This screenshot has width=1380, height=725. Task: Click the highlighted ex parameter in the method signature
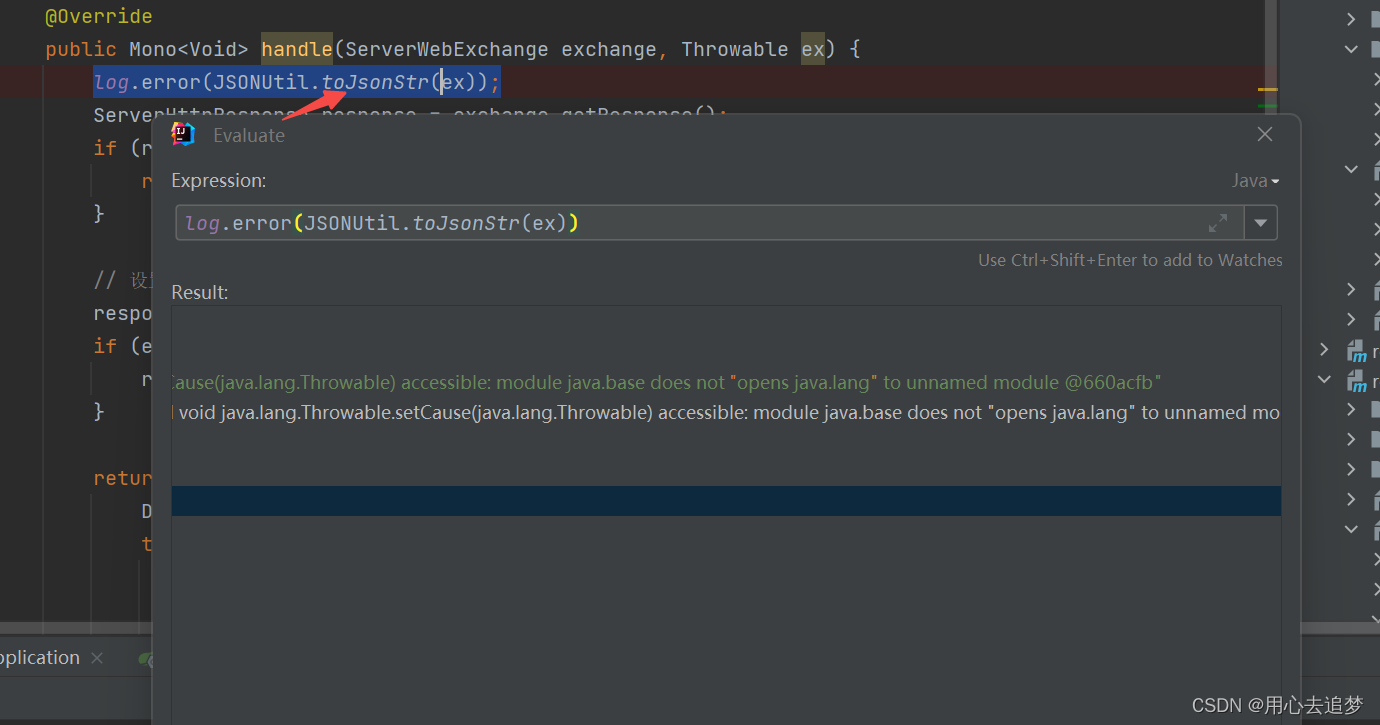coord(813,49)
